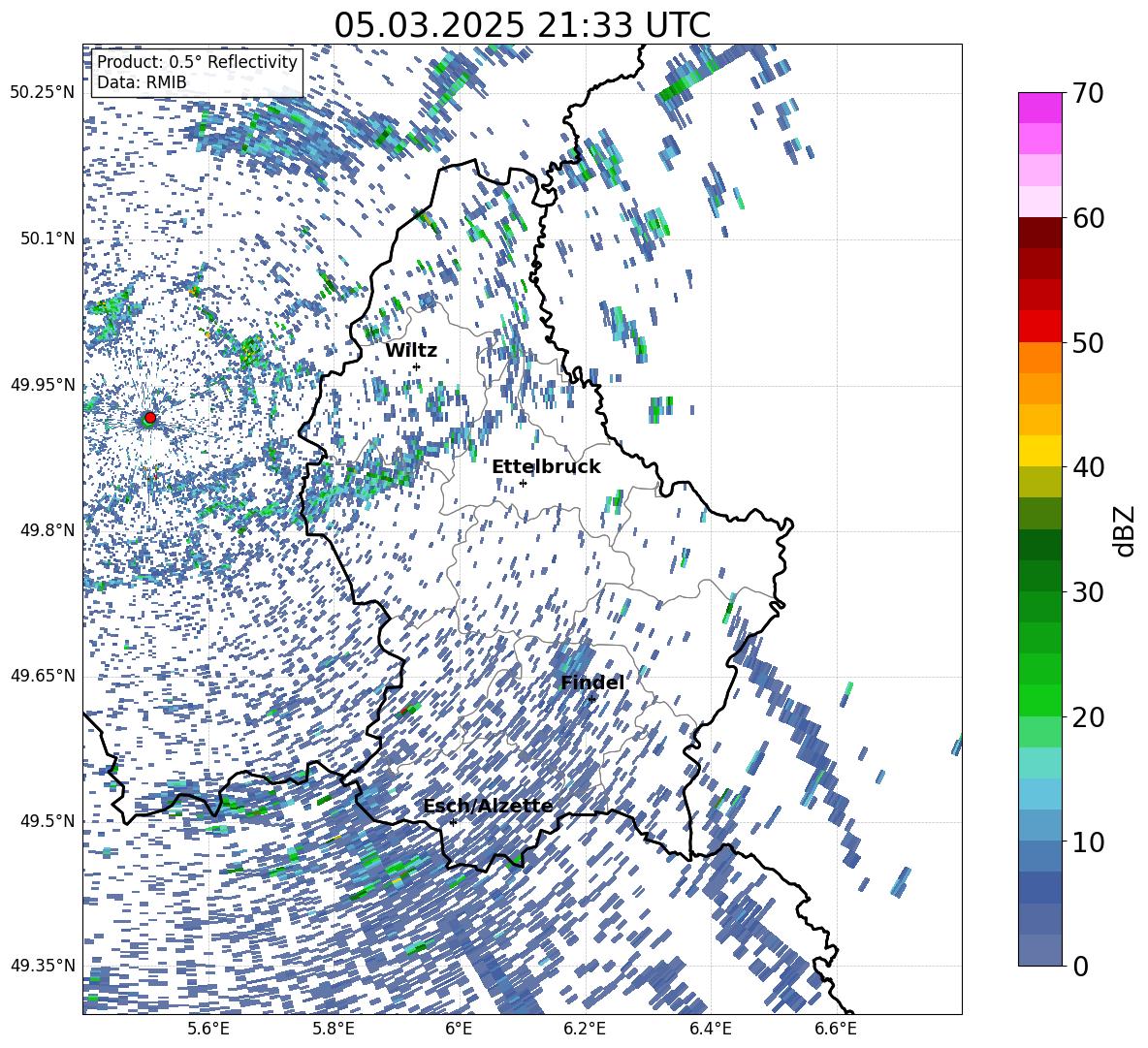Viewport: 1148px width, 1048px height.
Task: Click the 6.2°E longitude label
Action: [585, 1029]
